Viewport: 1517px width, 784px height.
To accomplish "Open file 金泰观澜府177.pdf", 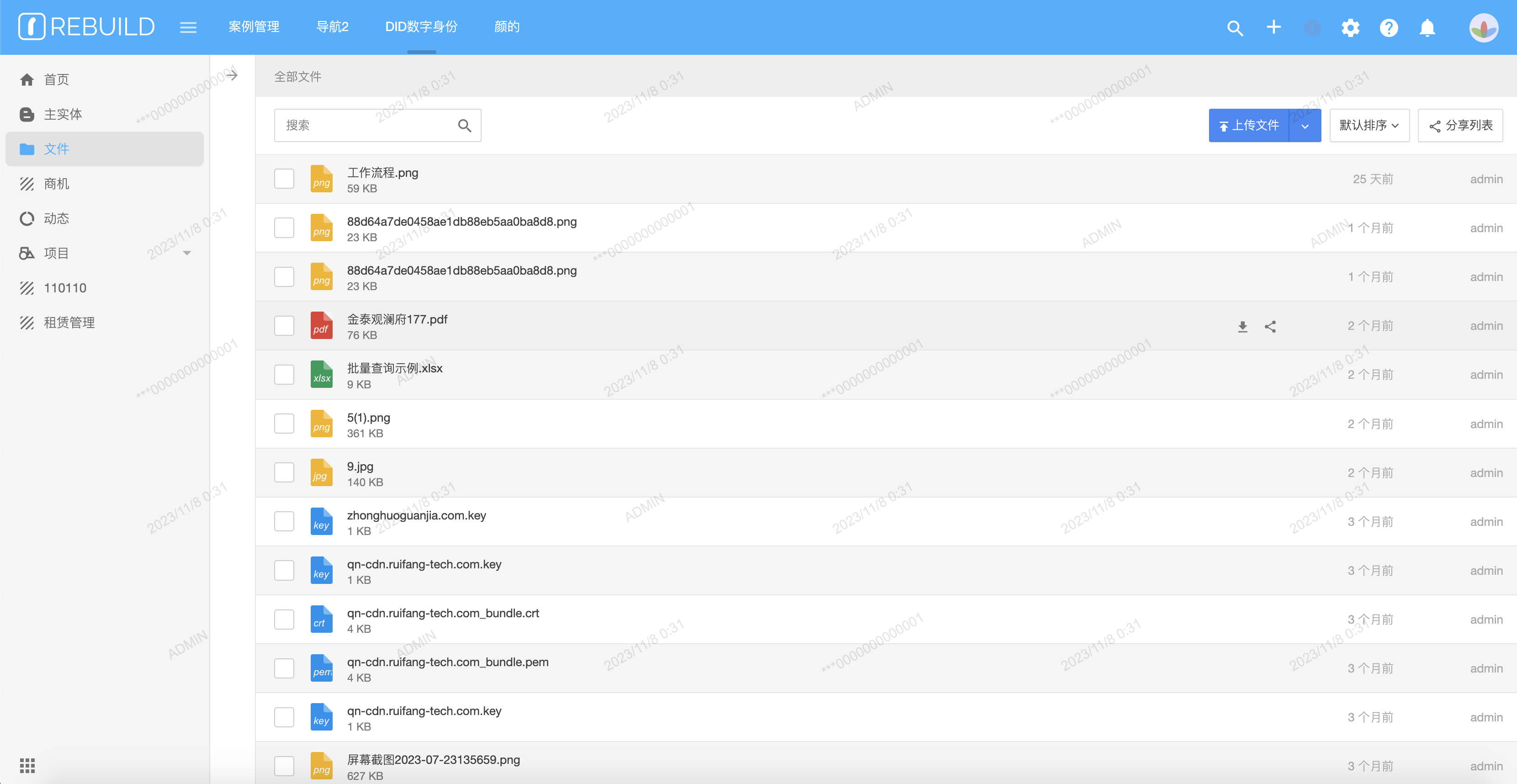I will pyautogui.click(x=397, y=319).
